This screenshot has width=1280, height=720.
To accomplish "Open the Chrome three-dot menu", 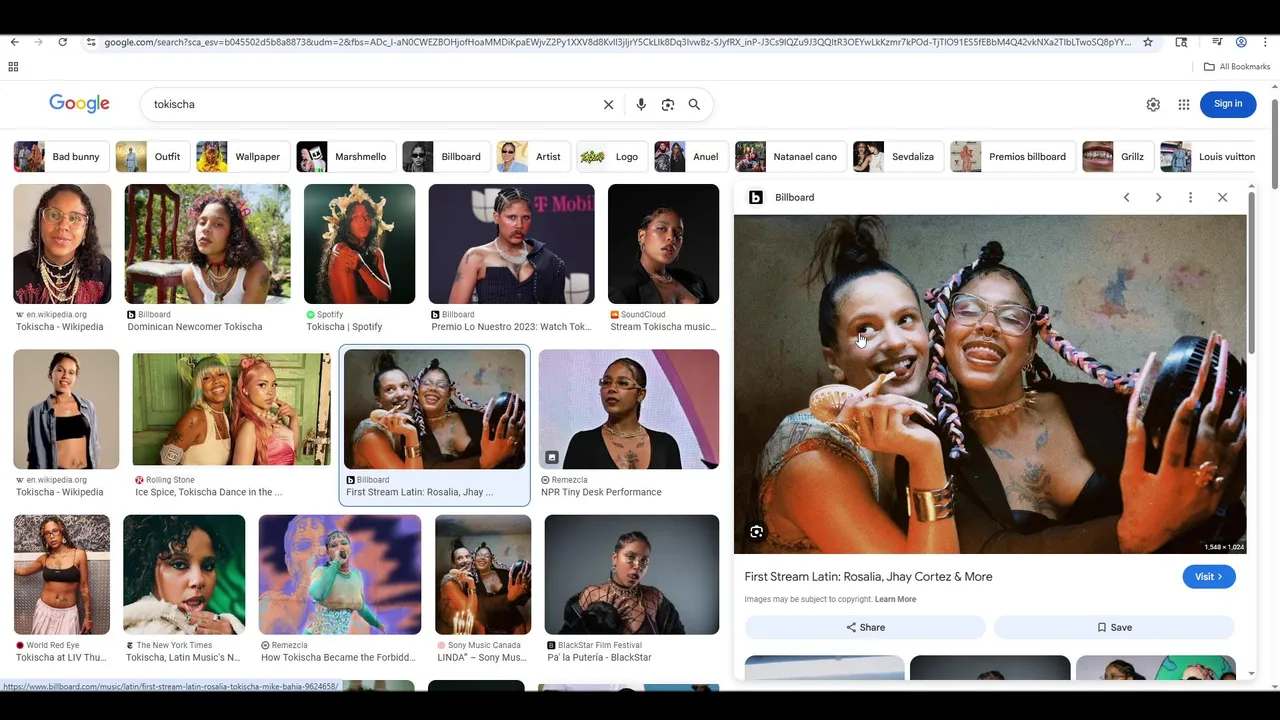I will pyautogui.click(x=1265, y=42).
